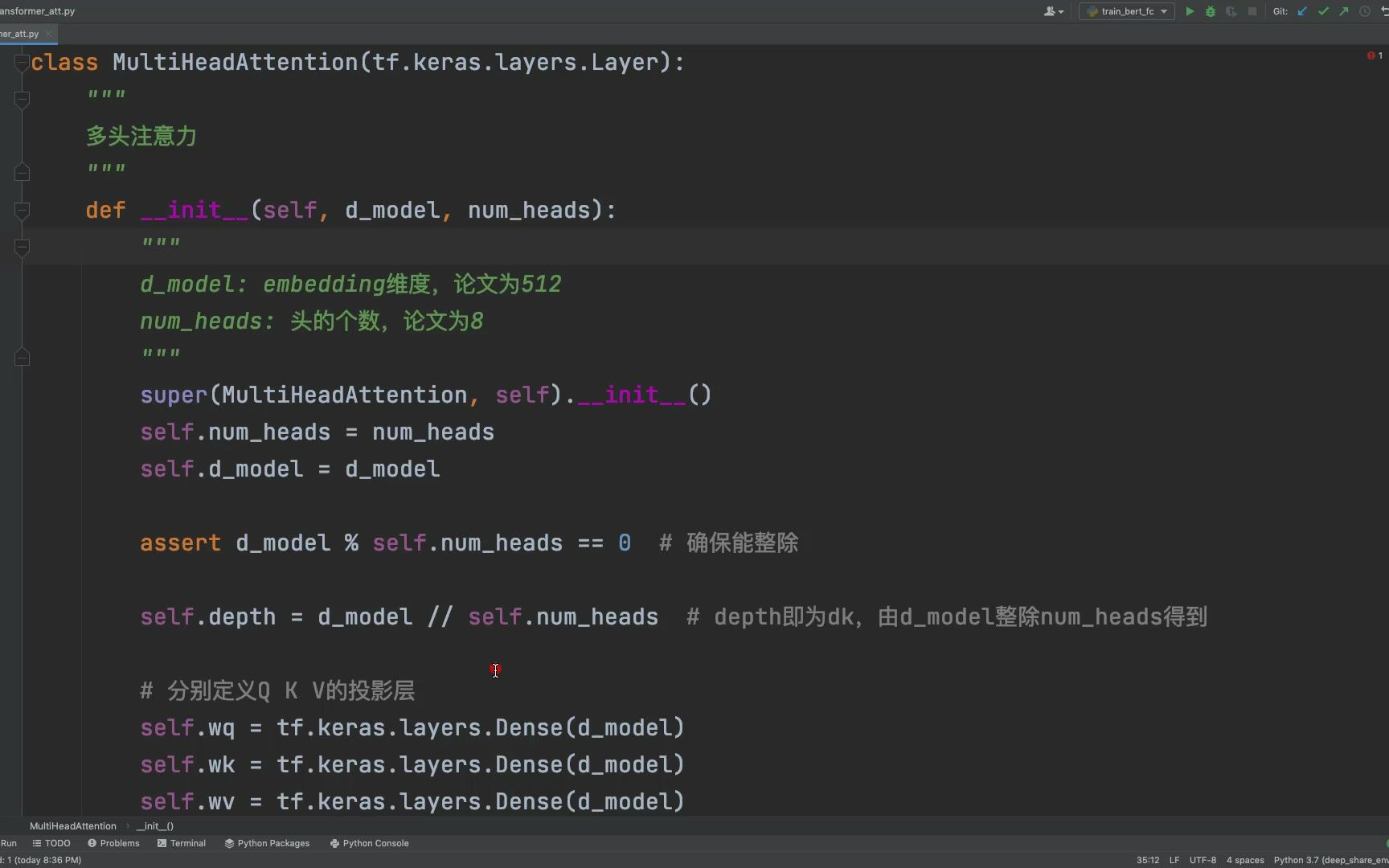Fold at the __init__ docstring closing quotes
This screenshot has width=1389, height=868.
[x=23, y=358]
